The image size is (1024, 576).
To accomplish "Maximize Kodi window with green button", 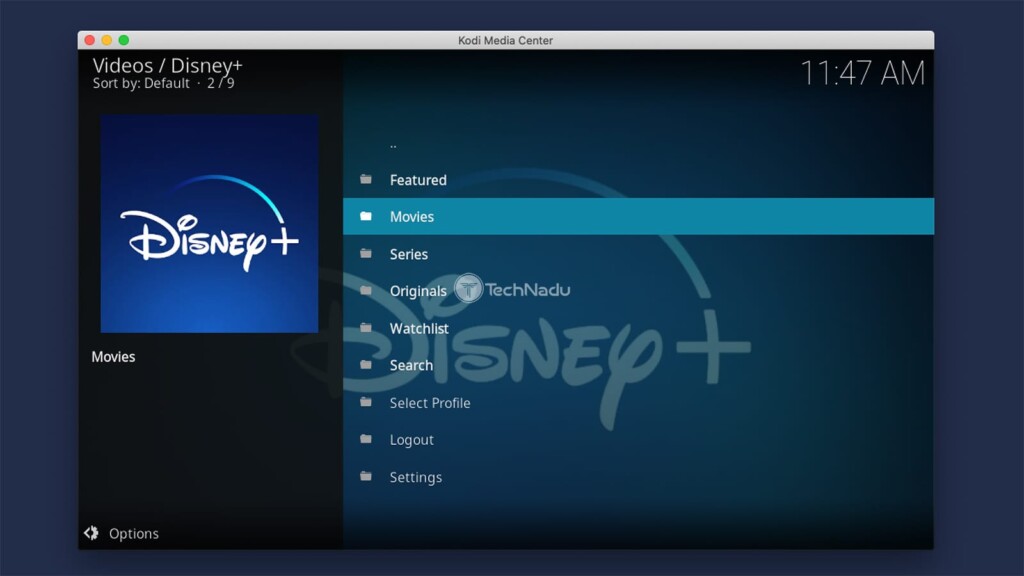I will 123,40.
